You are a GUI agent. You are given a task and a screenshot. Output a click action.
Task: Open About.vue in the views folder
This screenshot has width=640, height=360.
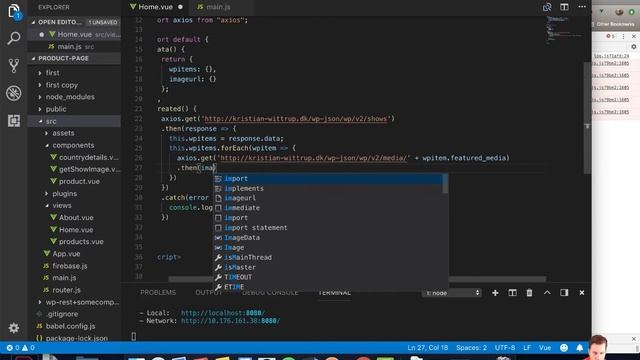click(x=75, y=218)
